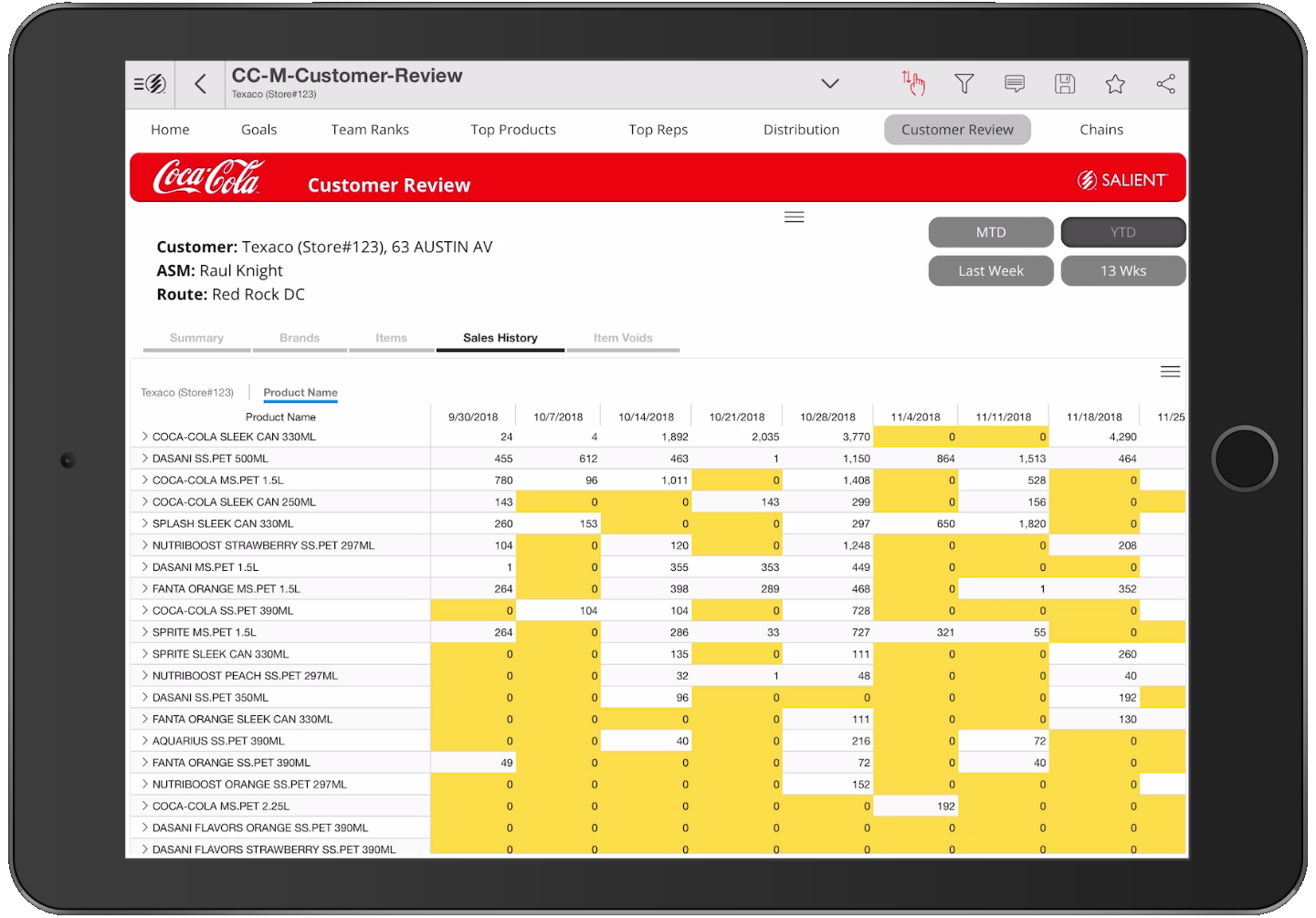Expand the SPRITE SLEEK CAN 330ML row
The image size is (1316, 918).
[144, 654]
